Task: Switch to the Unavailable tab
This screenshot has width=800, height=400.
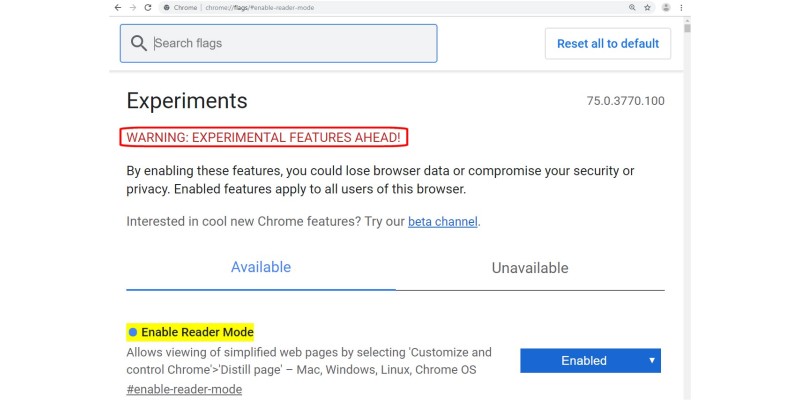Action: pos(530,268)
